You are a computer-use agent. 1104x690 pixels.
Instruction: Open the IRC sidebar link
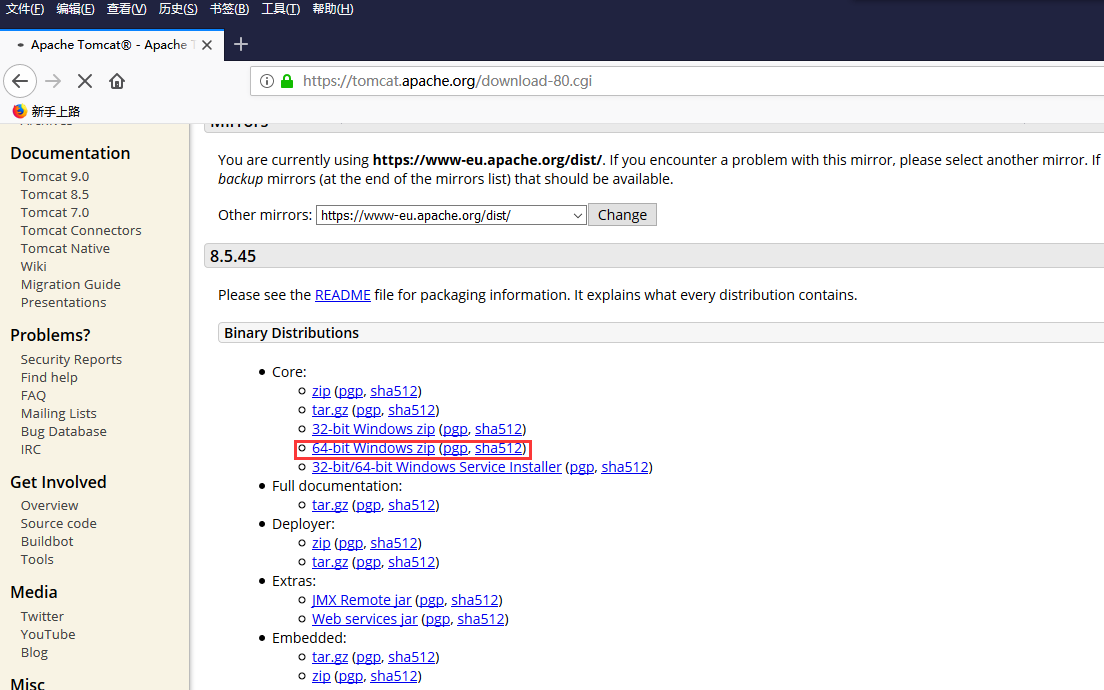[x=31, y=449]
